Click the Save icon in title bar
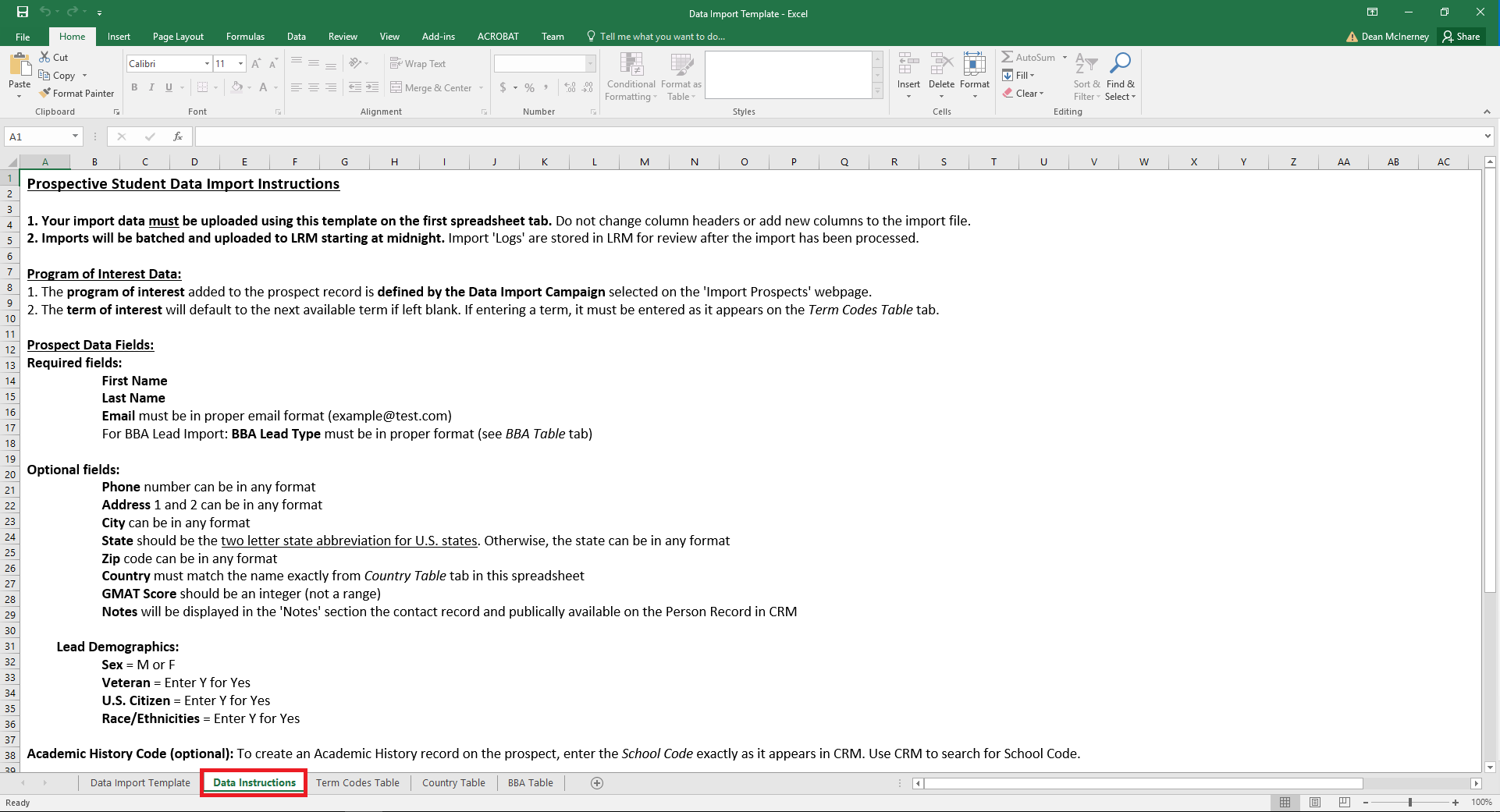 point(23,12)
